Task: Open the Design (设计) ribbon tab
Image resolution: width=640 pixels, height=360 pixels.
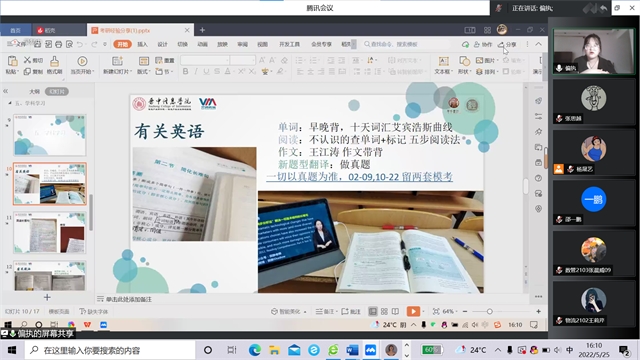Action: tap(162, 44)
